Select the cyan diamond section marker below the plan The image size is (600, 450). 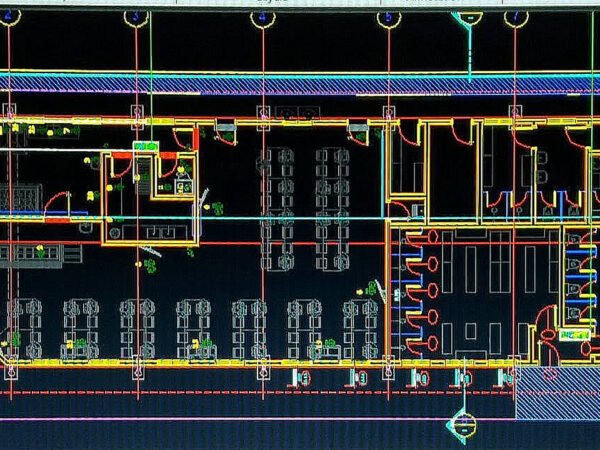462,426
